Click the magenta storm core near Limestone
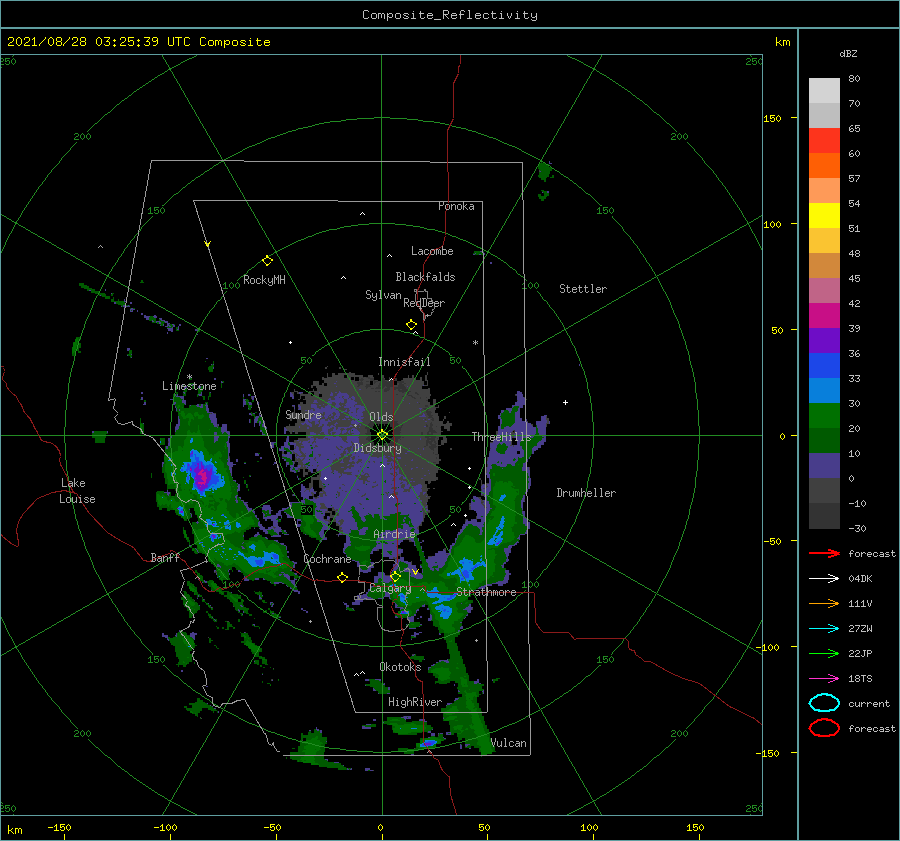The image size is (900, 841). pyautogui.click(x=201, y=476)
